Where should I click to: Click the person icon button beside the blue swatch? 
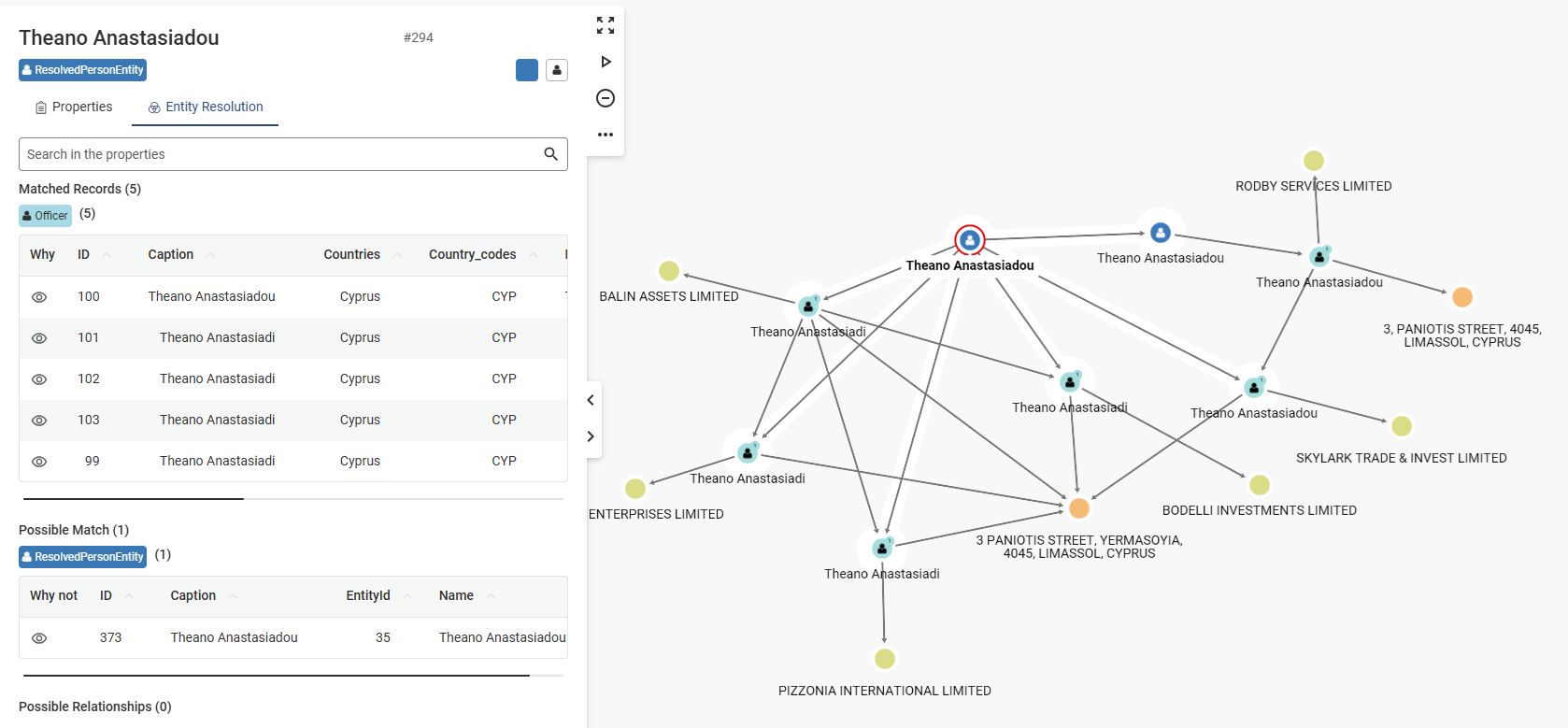pos(557,70)
